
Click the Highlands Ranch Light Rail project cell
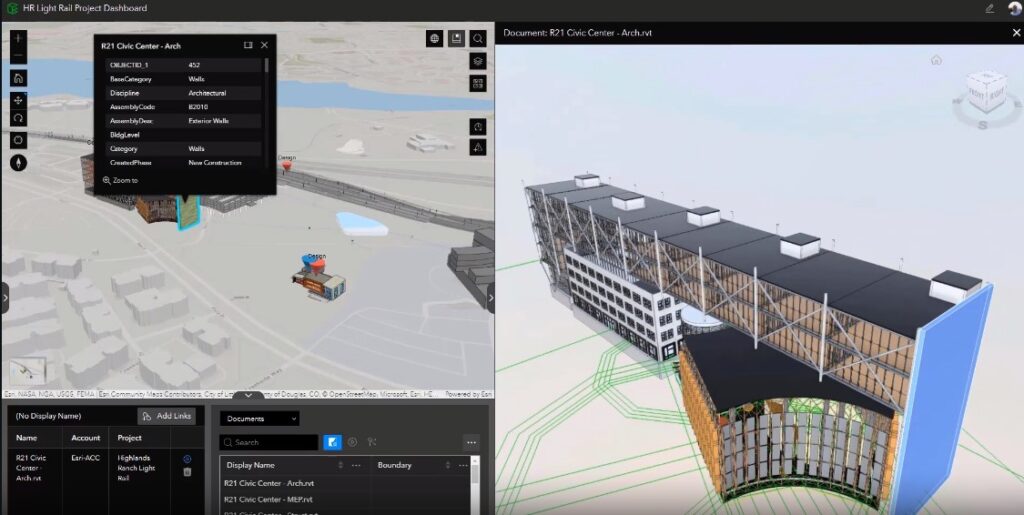coord(136,468)
